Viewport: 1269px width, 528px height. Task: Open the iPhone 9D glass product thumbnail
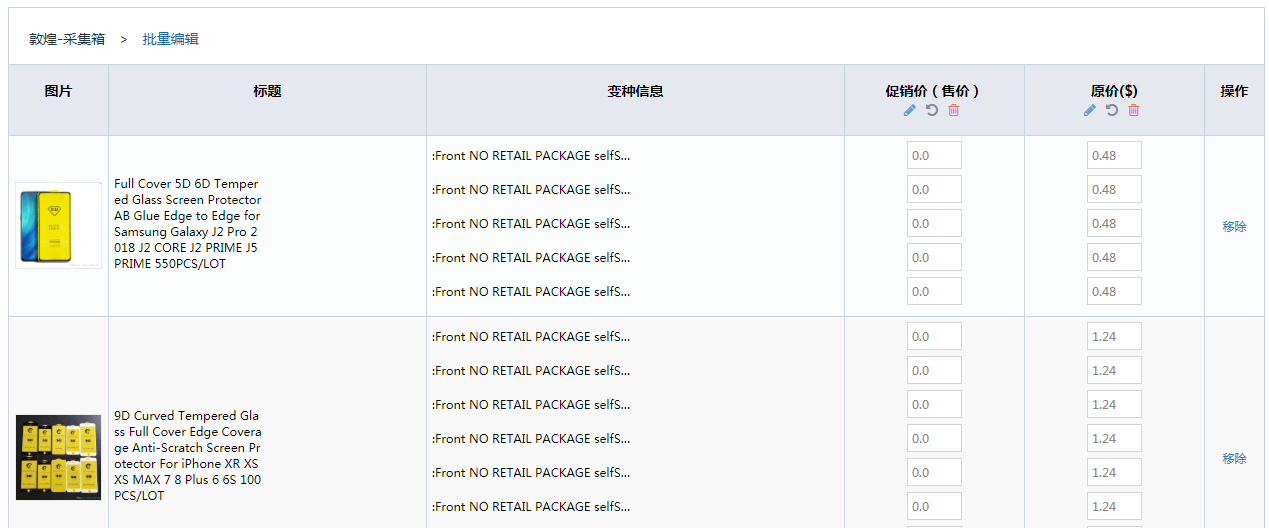coord(58,457)
